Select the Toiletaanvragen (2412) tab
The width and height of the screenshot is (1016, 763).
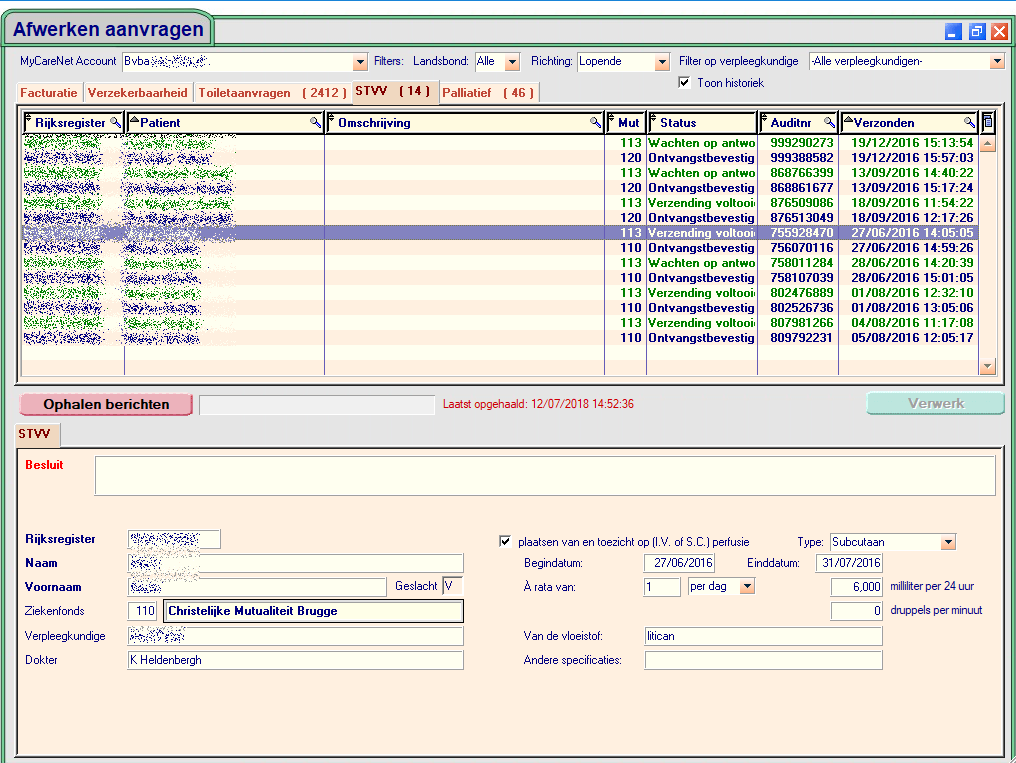pyautogui.click(x=272, y=93)
